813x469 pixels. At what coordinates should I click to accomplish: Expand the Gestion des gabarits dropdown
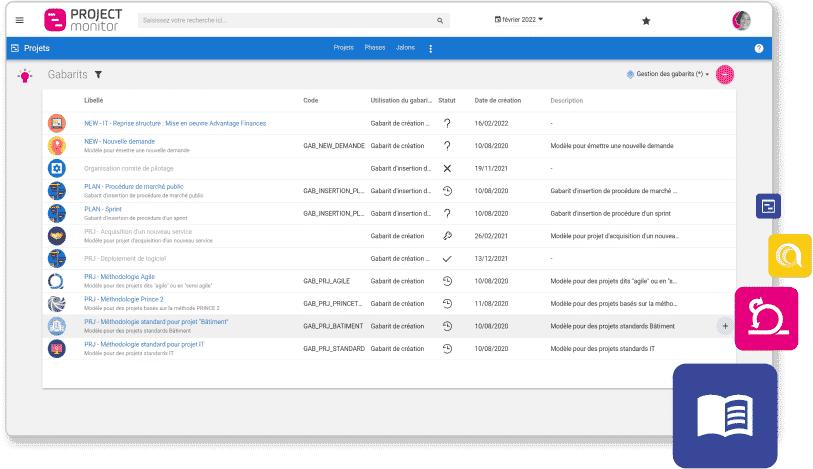coord(668,74)
